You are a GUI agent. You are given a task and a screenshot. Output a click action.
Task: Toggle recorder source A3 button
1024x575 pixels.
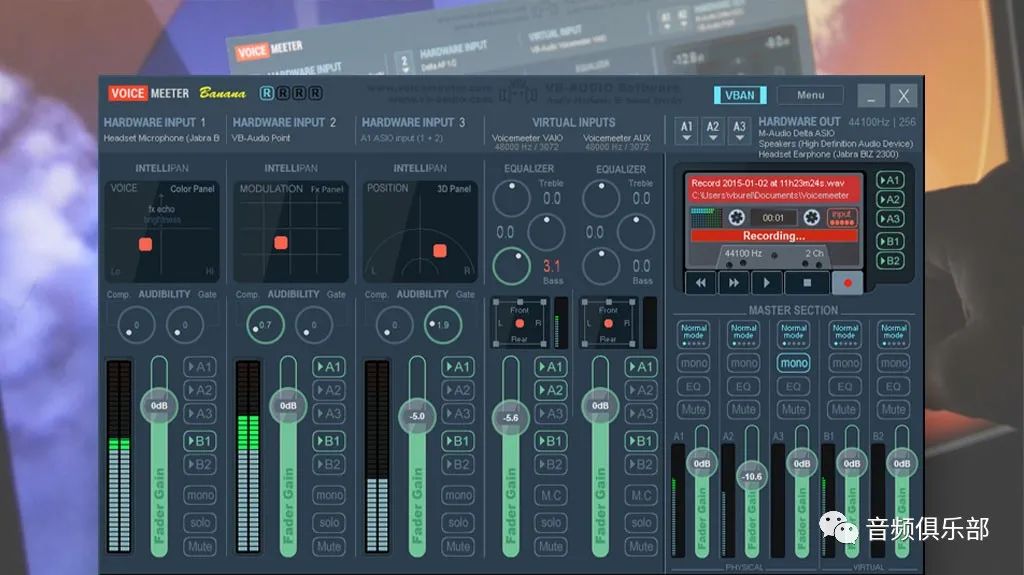coord(889,219)
